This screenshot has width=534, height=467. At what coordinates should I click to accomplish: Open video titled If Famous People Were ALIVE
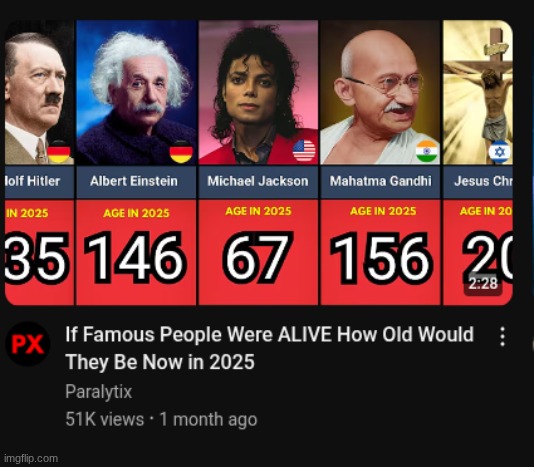pyautogui.click(x=269, y=348)
